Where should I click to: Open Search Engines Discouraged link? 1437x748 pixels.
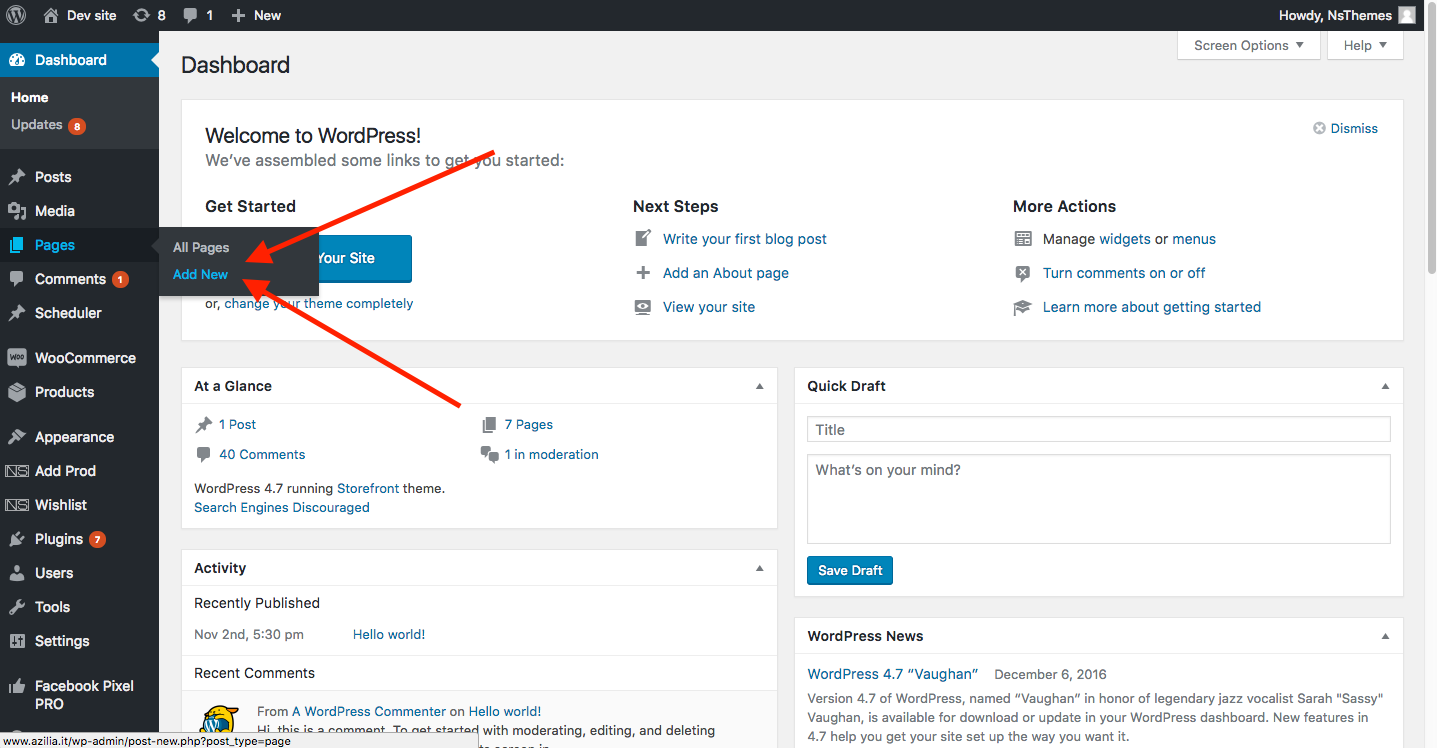pyautogui.click(x=282, y=507)
